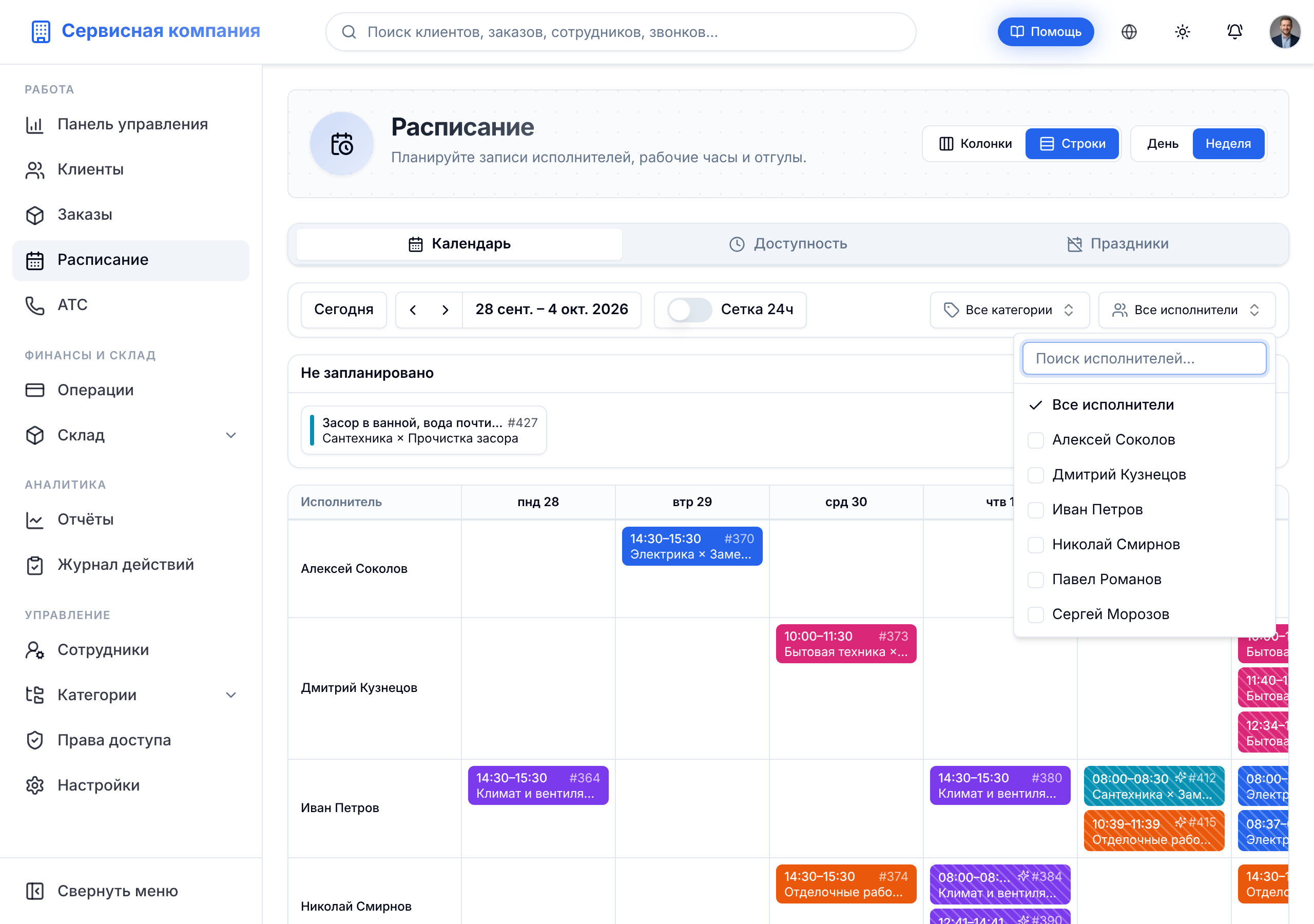Toggle theme with the sun icon
Screen dimensions: 1314x924
point(1182,32)
